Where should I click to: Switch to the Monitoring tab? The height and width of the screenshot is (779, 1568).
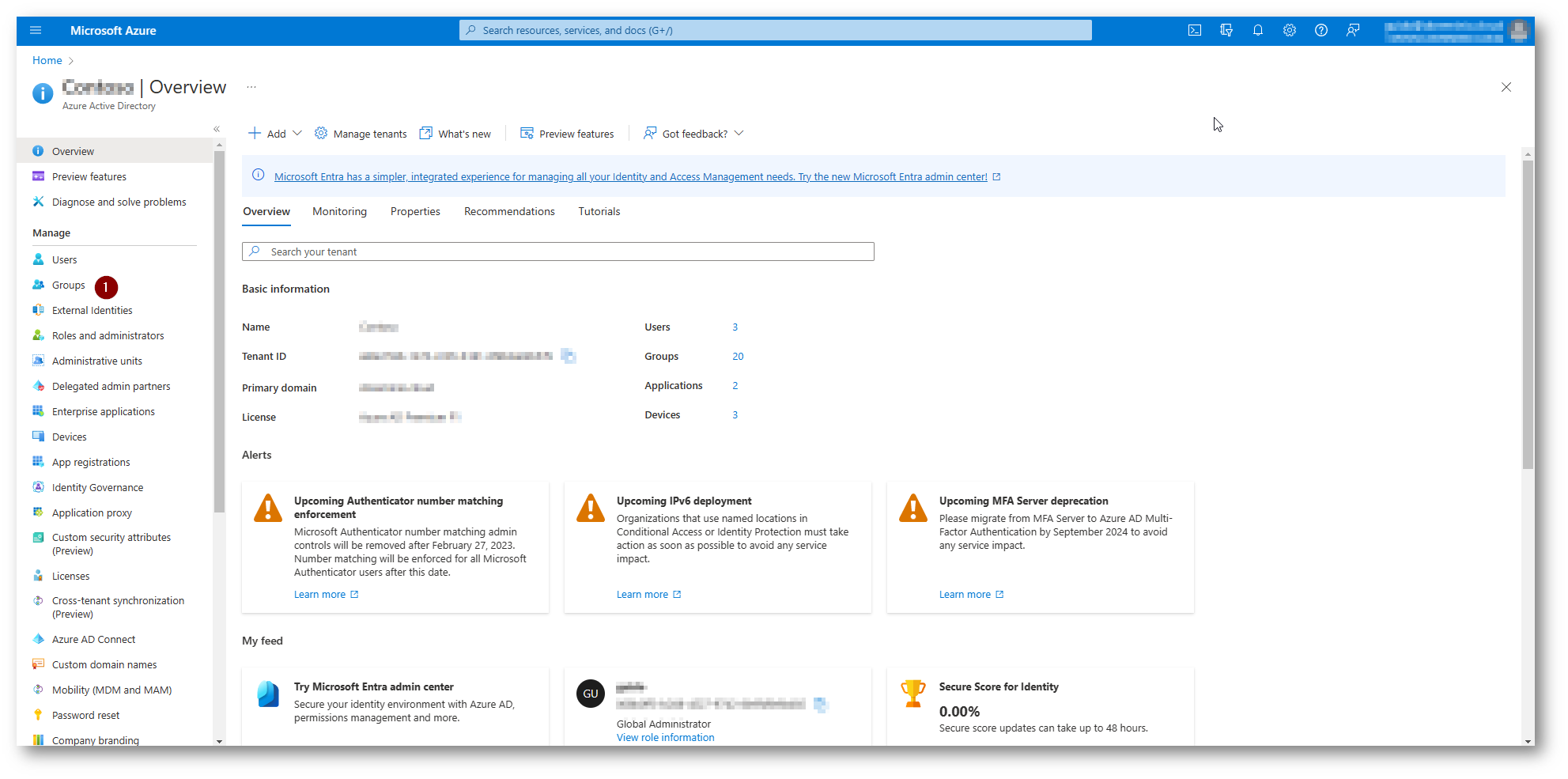click(339, 211)
